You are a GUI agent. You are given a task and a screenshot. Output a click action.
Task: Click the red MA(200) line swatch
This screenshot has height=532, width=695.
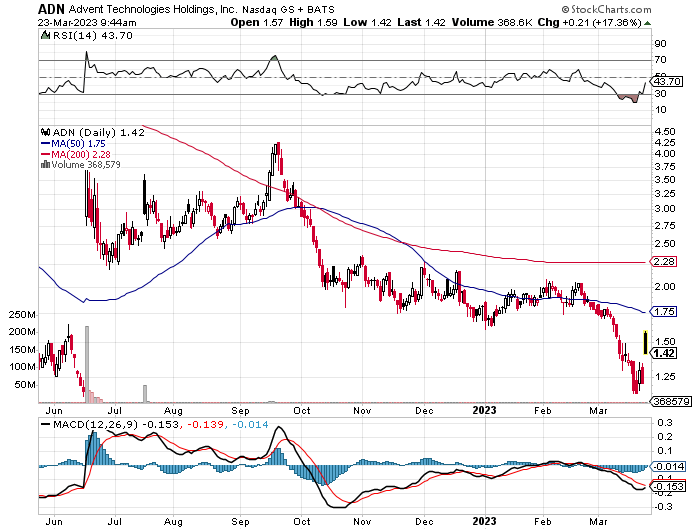46,154
